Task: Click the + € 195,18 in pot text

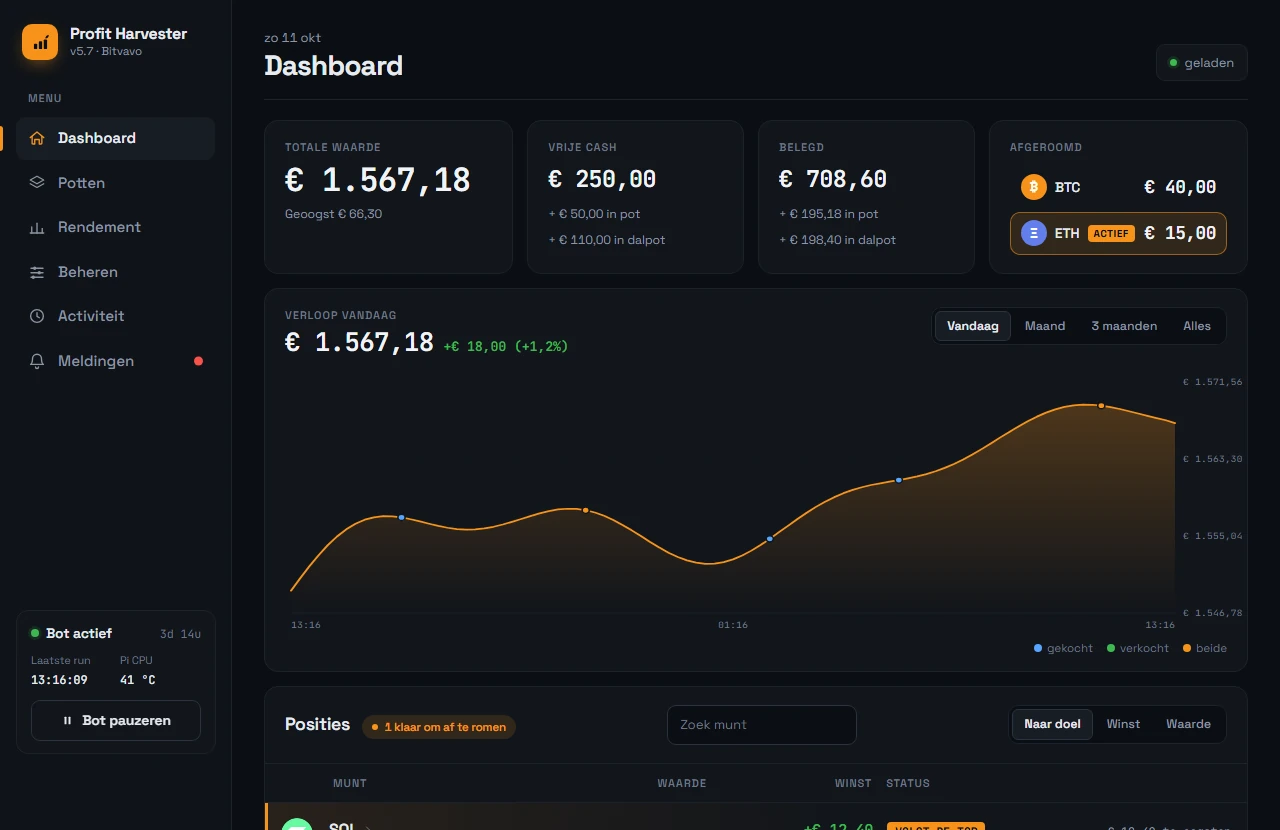Action: [x=829, y=214]
